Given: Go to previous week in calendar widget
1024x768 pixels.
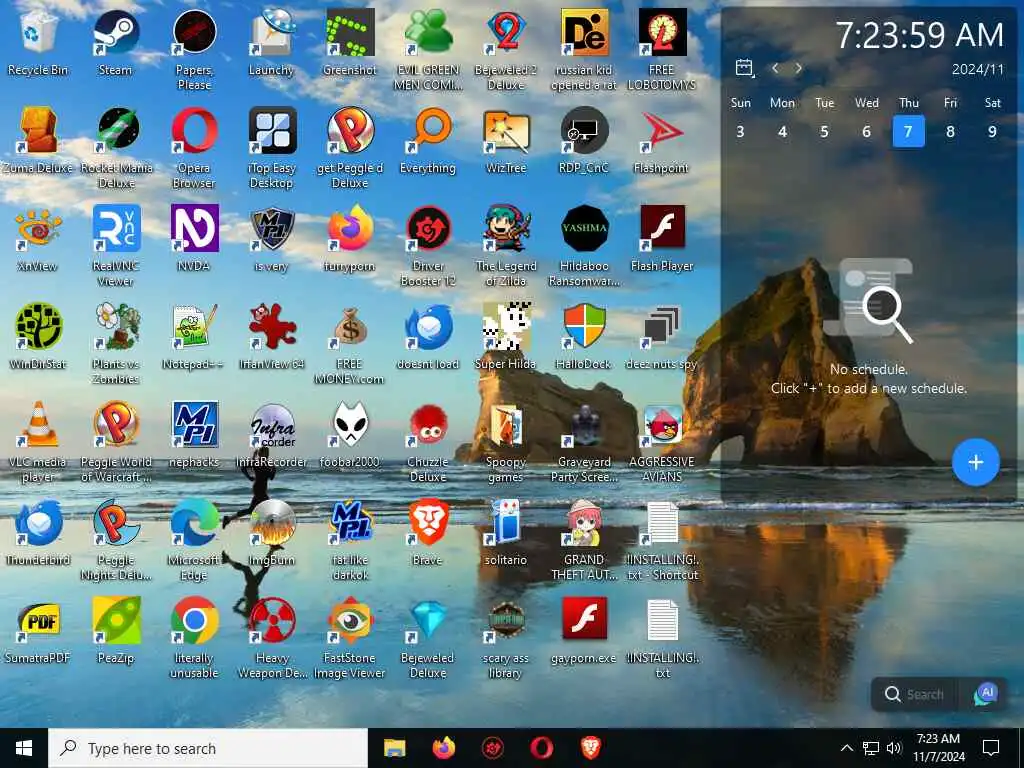Looking at the screenshot, I should tap(775, 68).
